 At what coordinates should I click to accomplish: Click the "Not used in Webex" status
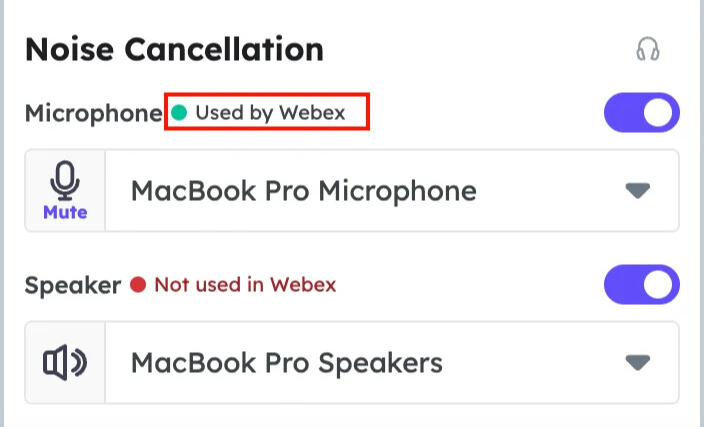pos(245,285)
